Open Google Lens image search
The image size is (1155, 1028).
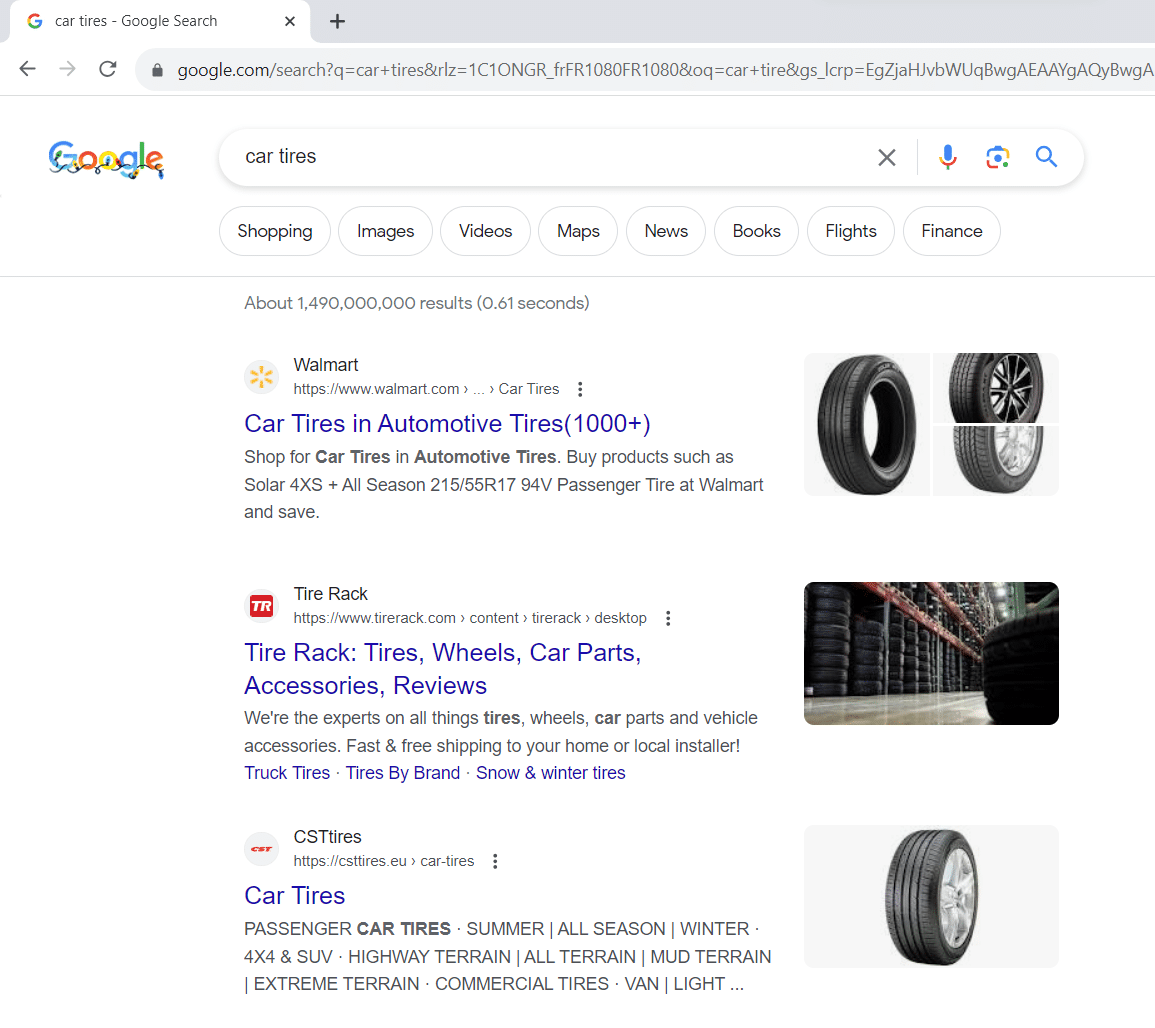click(997, 157)
